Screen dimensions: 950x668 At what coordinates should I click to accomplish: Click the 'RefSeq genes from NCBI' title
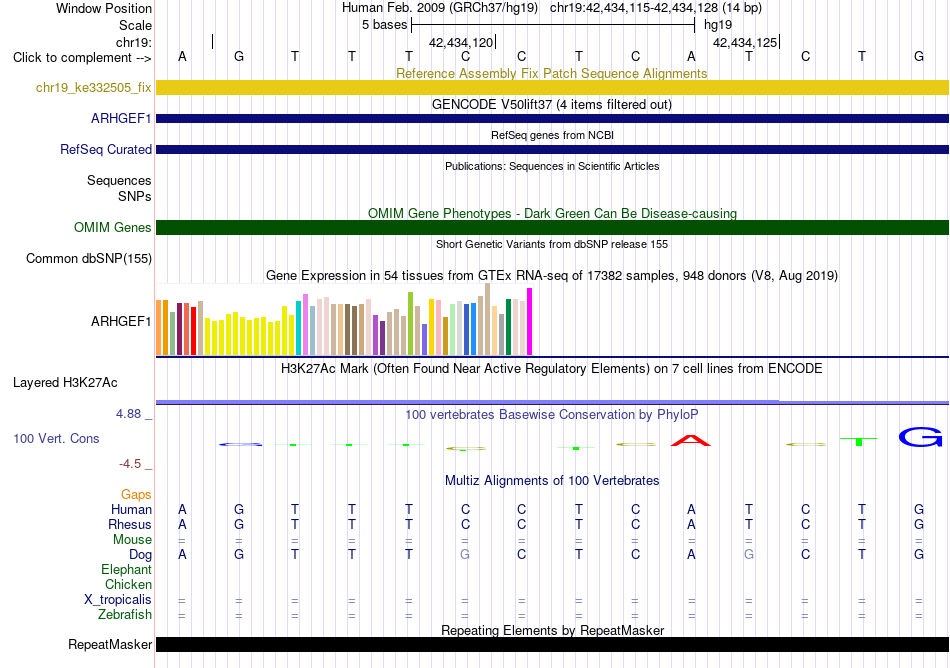553,135
